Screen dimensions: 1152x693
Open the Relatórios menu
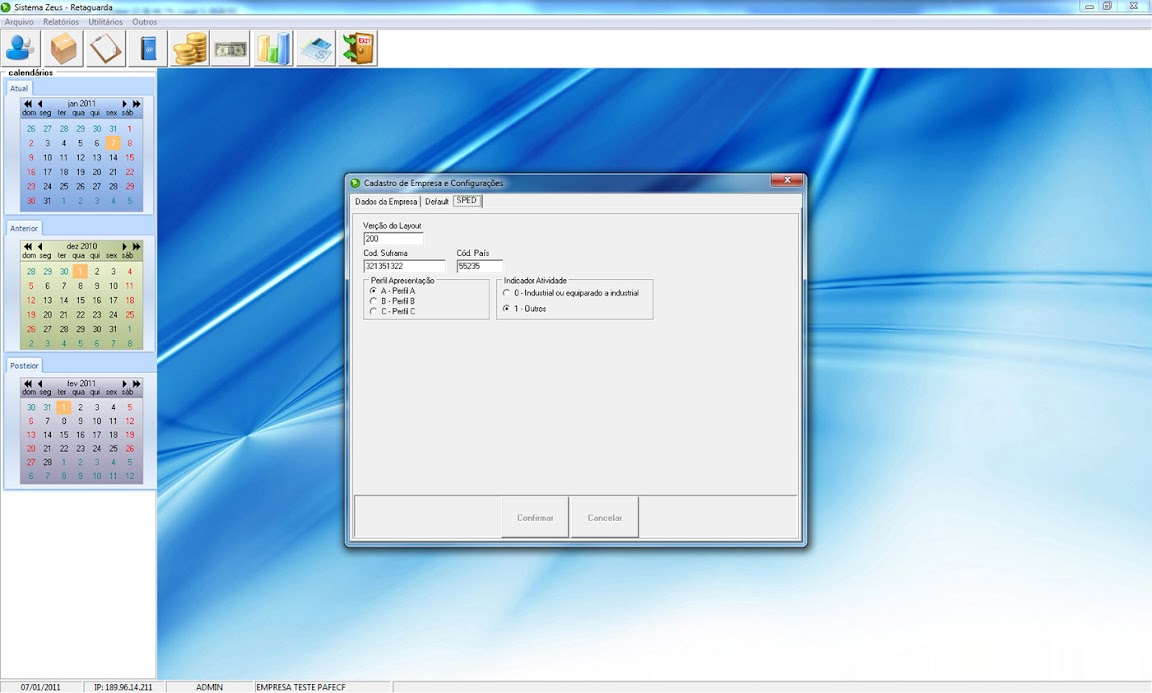[61, 22]
